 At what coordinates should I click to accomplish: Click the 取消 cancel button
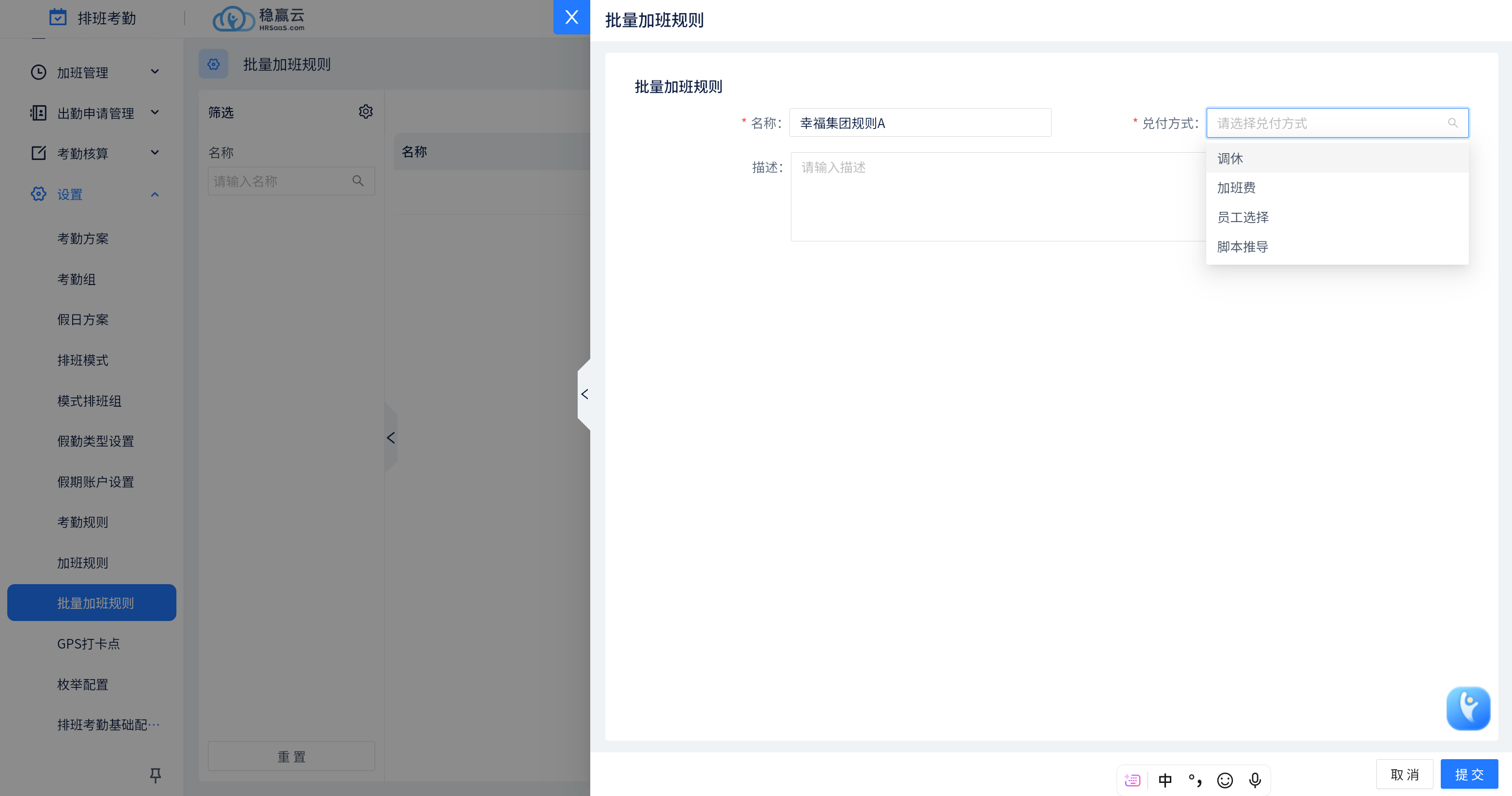coord(1404,774)
